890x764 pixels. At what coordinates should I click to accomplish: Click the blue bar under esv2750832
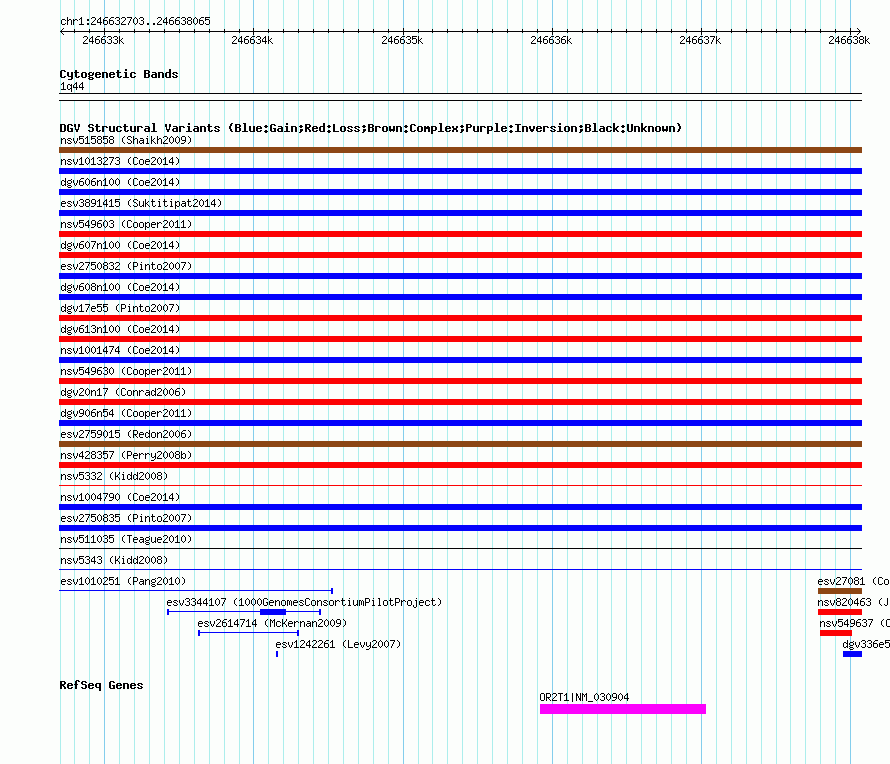460,276
